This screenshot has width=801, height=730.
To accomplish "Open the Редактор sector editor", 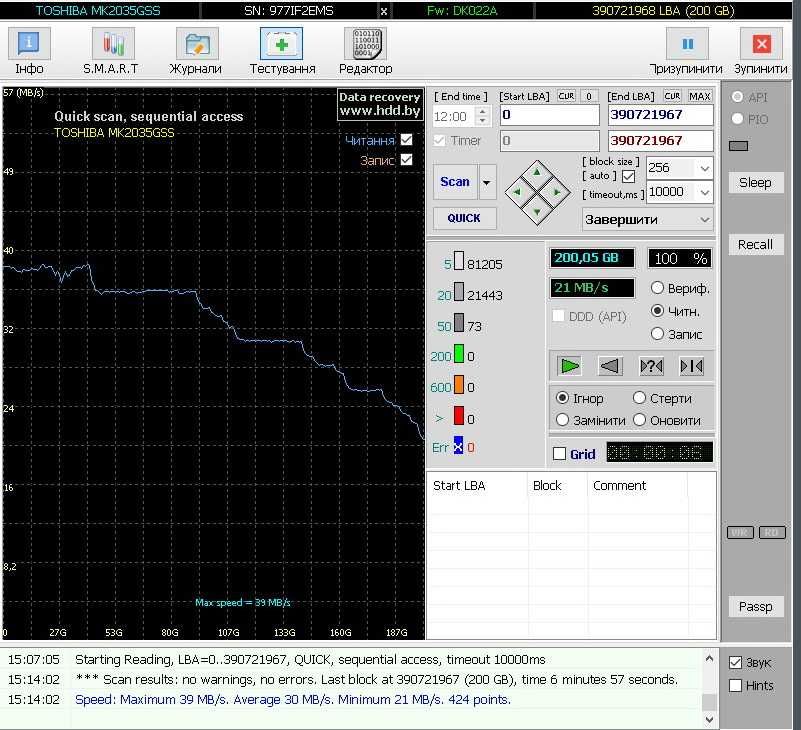I will click(x=366, y=52).
